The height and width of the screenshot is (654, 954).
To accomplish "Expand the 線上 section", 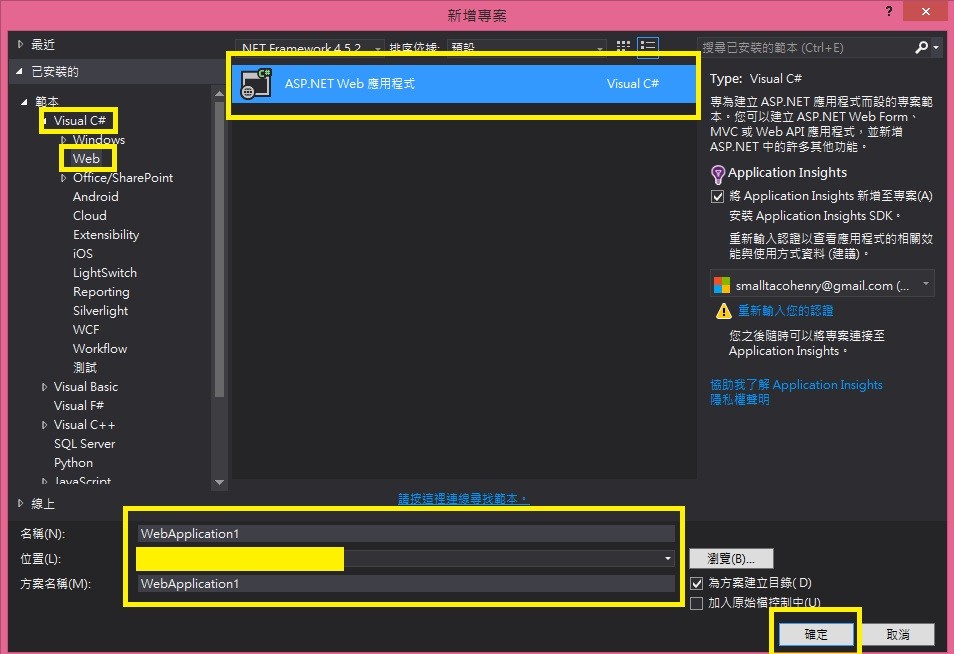I will 20,503.
